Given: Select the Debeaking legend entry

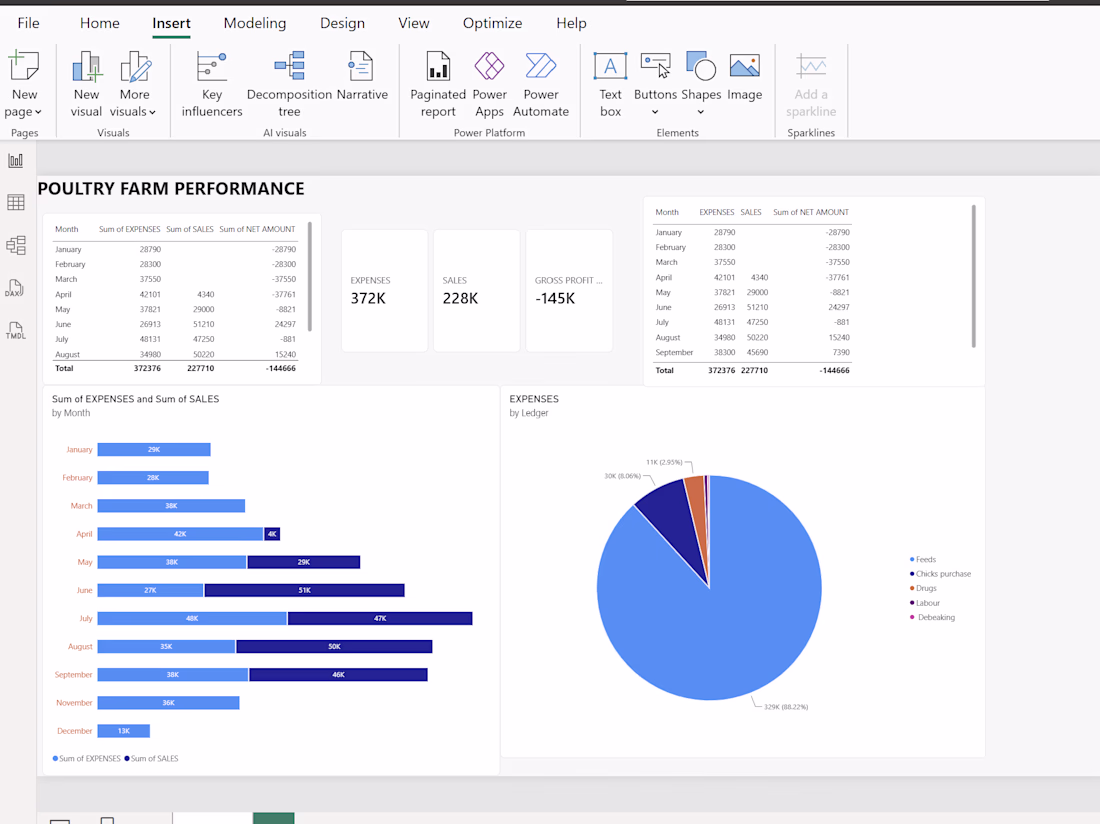Looking at the screenshot, I should (x=932, y=617).
